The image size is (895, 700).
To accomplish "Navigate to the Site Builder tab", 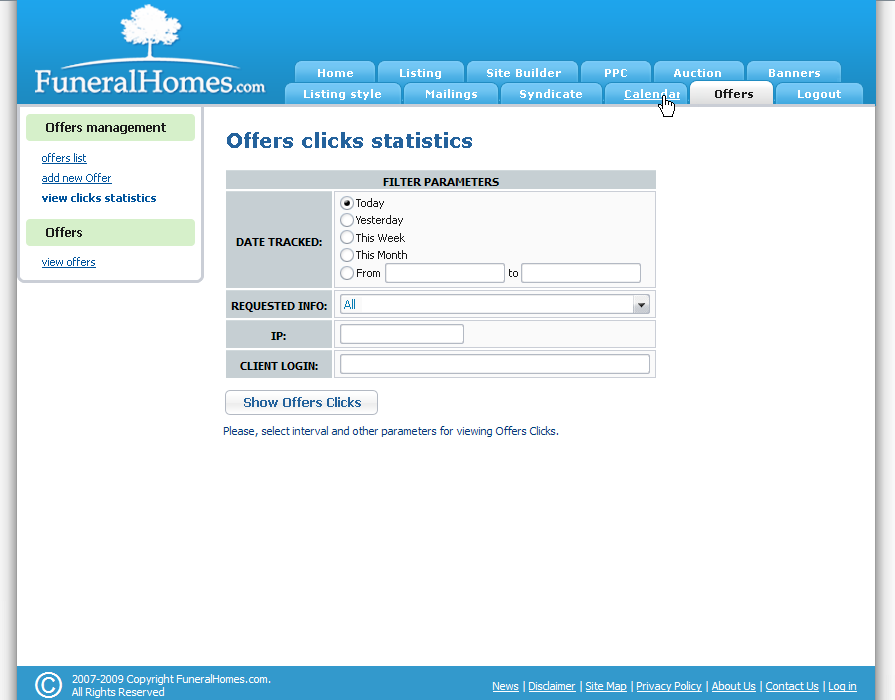I will click(x=522, y=72).
